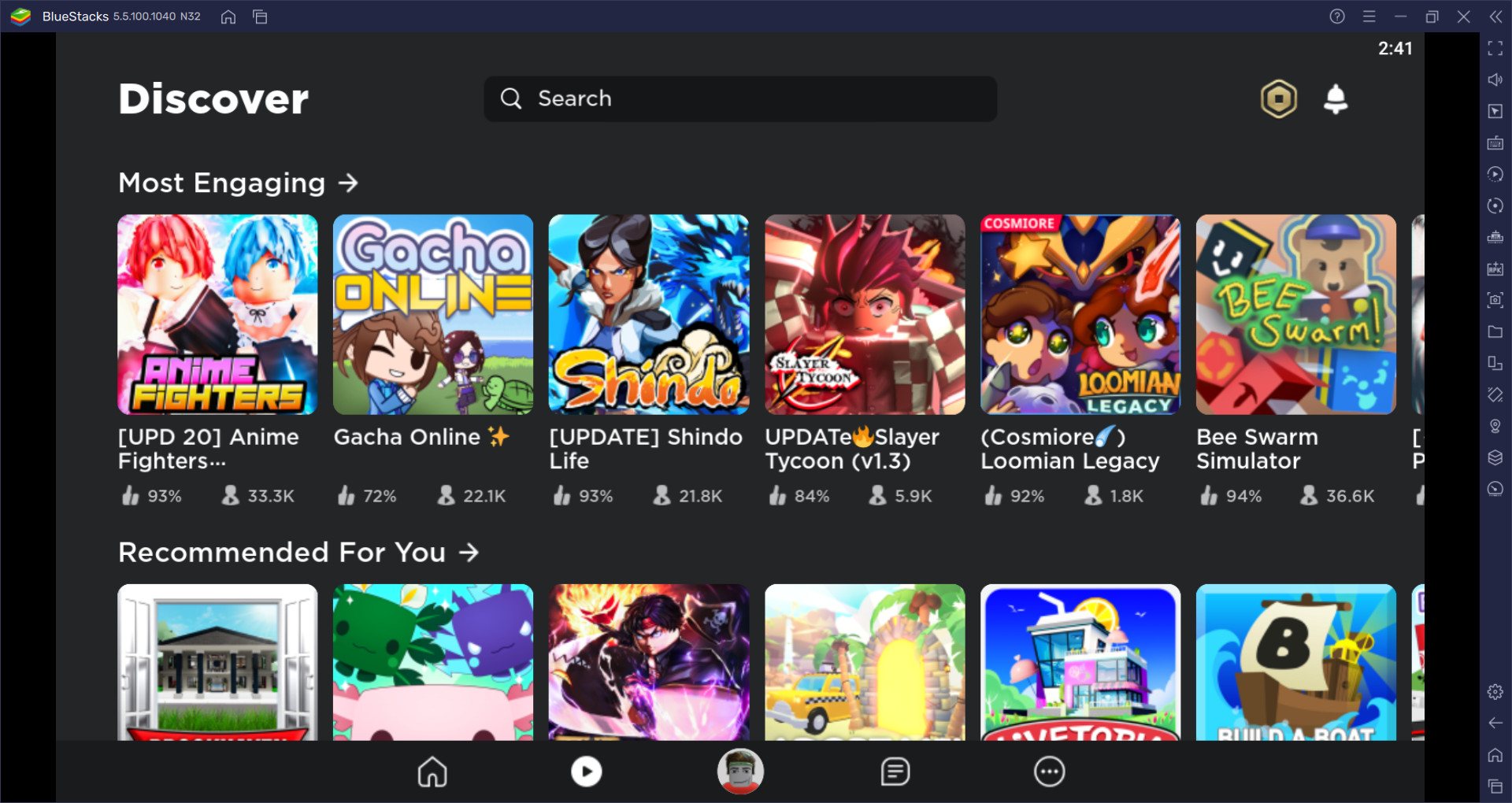Open the notifications bell
Image resolution: width=1512 pixels, height=803 pixels.
pyautogui.click(x=1336, y=99)
